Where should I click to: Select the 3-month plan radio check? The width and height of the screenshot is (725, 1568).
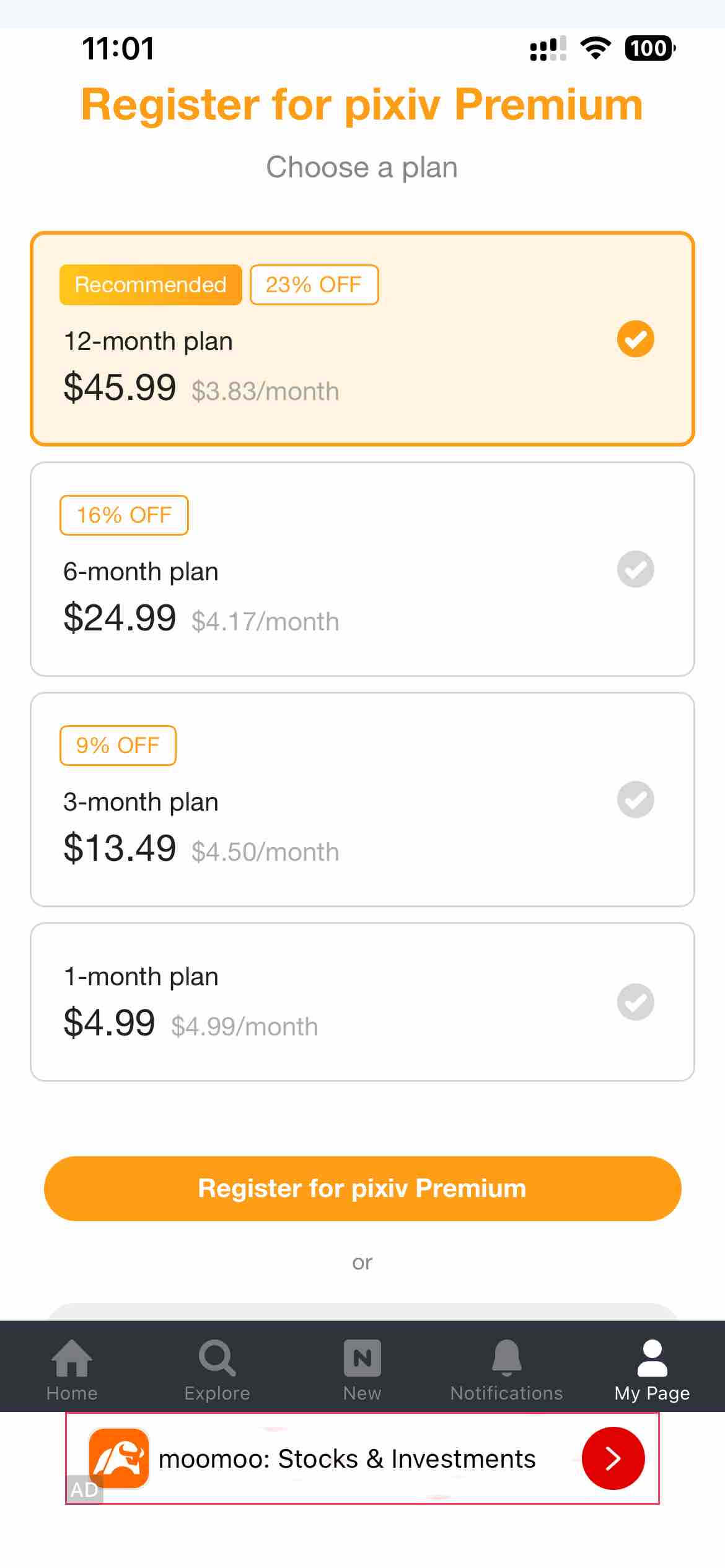(x=635, y=799)
